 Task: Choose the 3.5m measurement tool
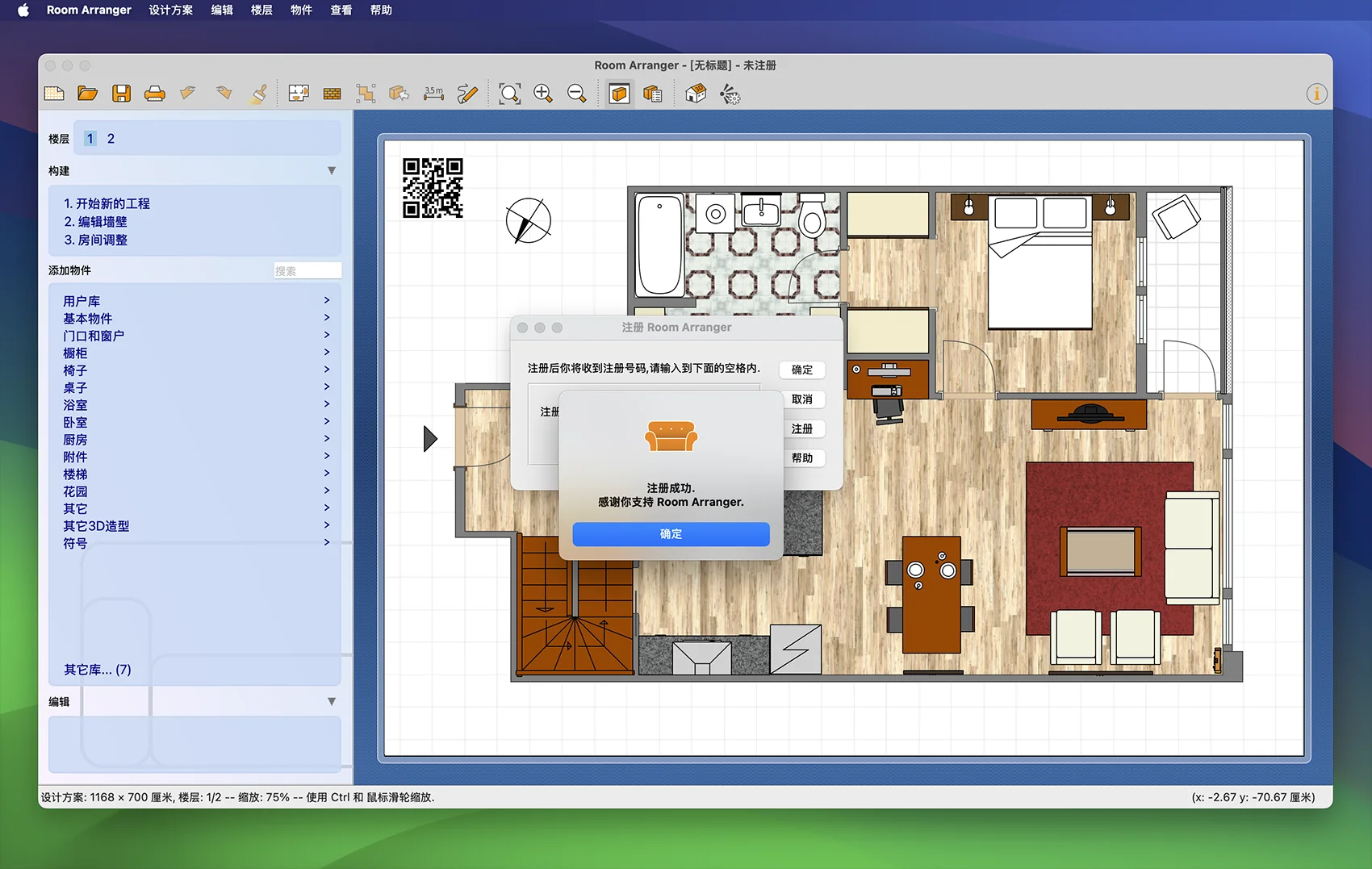pos(433,94)
